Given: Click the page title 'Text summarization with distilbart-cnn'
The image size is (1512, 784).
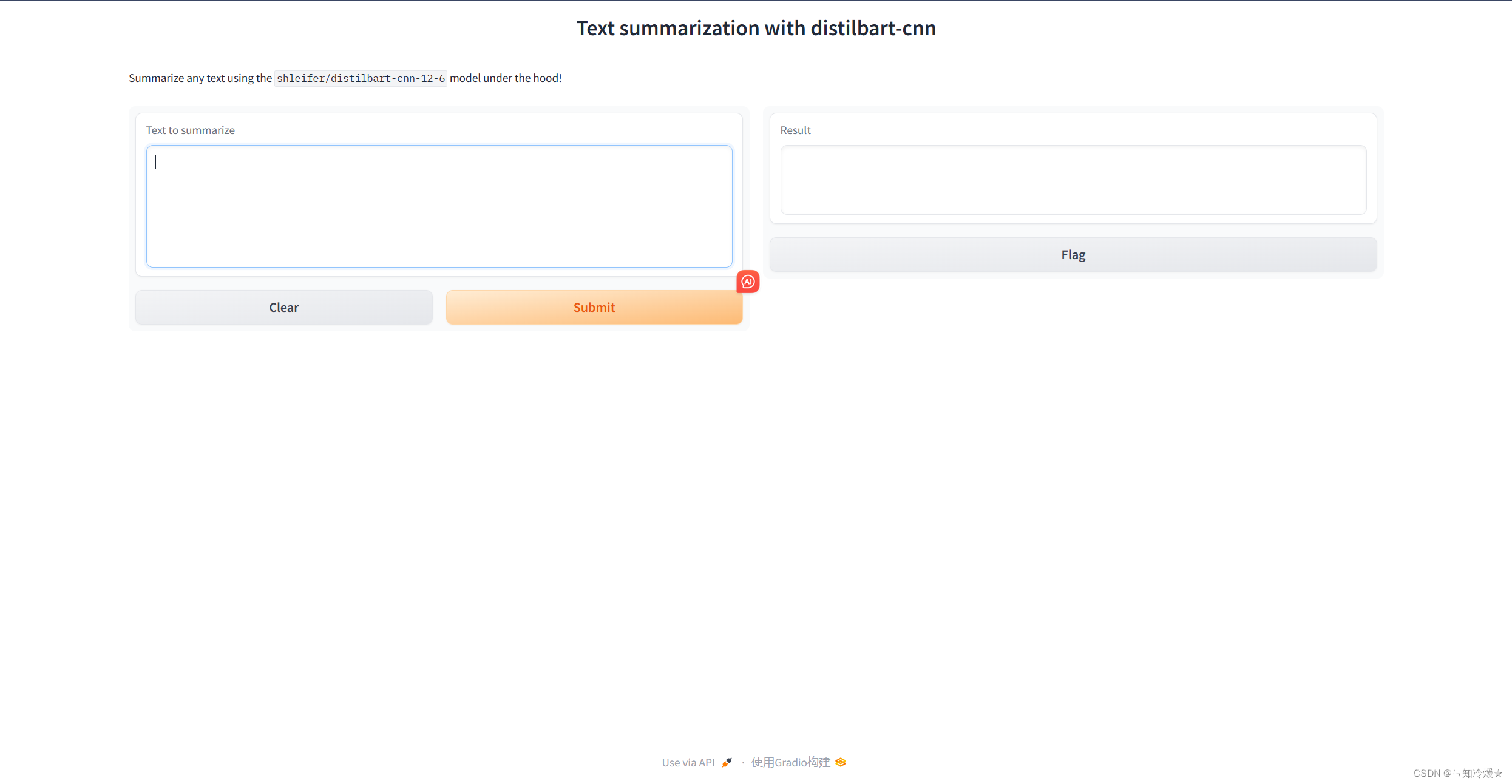Looking at the screenshot, I should tap(756, 29).
